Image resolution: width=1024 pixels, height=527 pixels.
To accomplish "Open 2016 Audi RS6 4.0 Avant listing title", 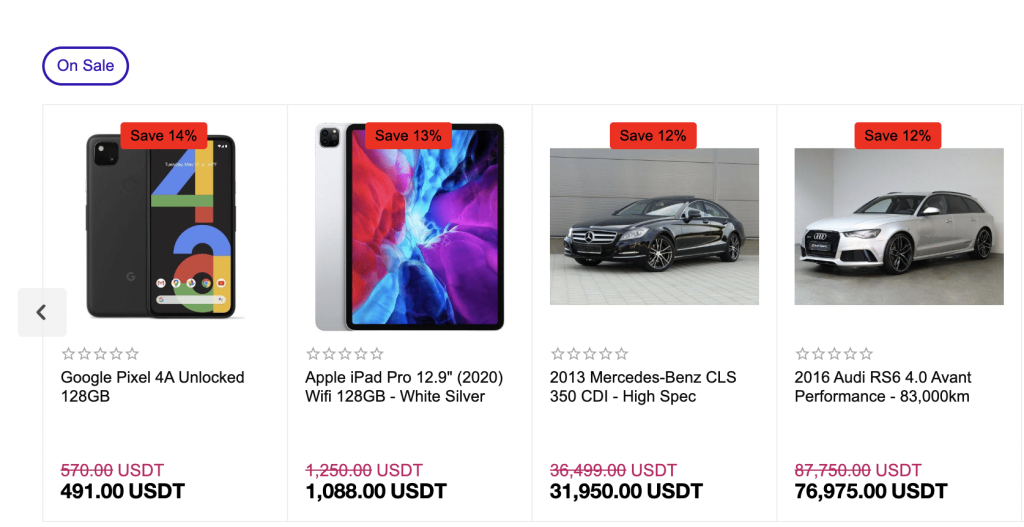I will pyautogui.click(x=882, y=387).
